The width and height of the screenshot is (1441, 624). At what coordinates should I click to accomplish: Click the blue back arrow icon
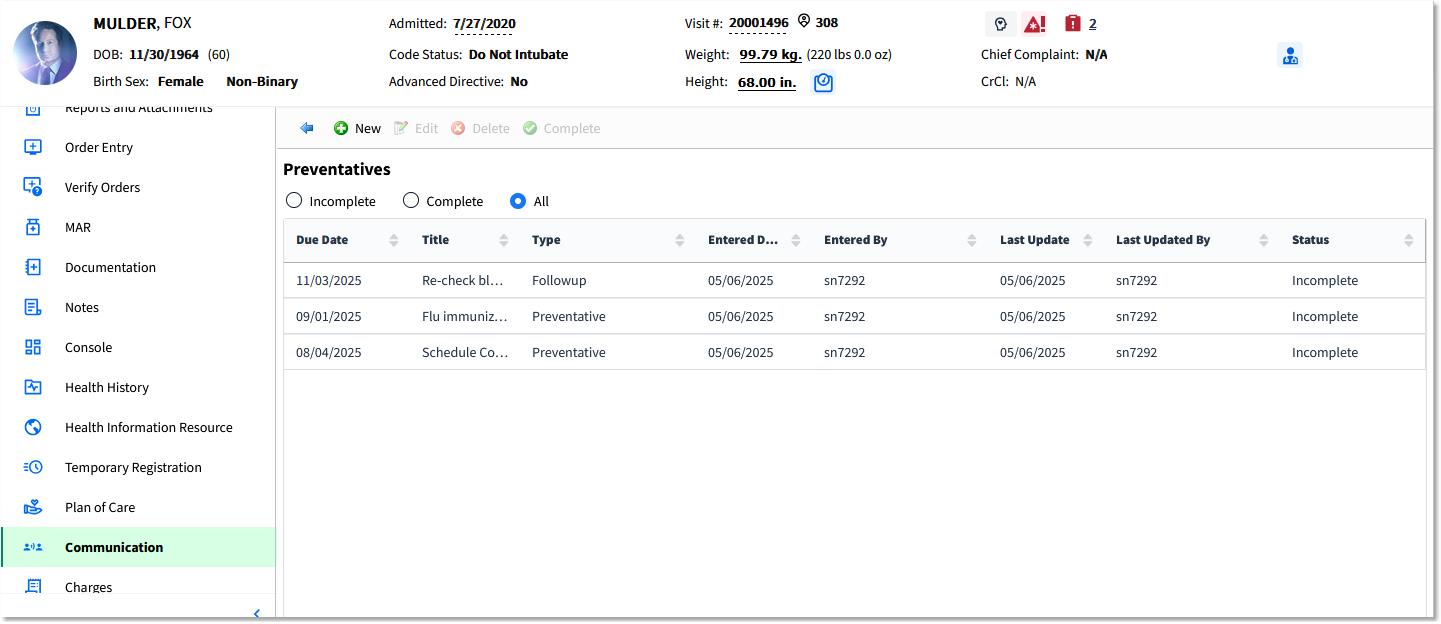click(x=307, y=128)
